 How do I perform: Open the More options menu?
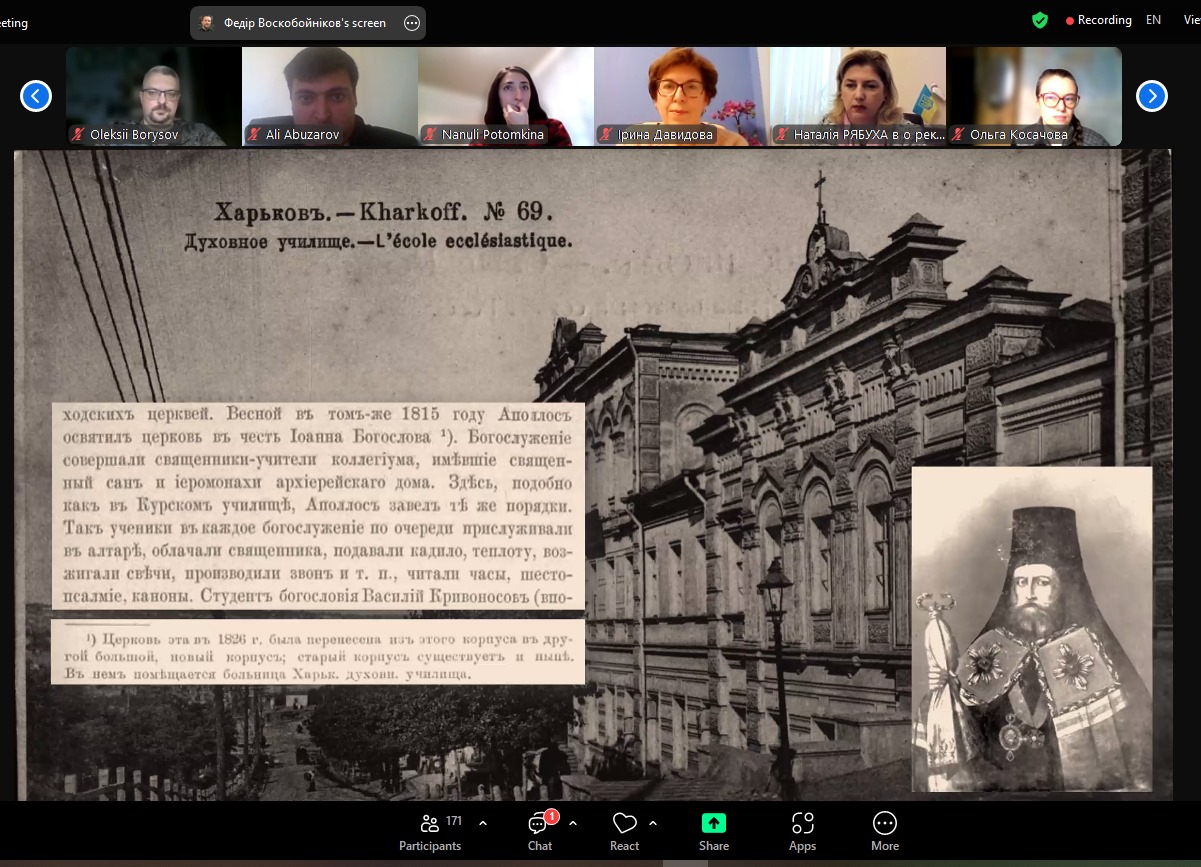click(x=884, y=830)
